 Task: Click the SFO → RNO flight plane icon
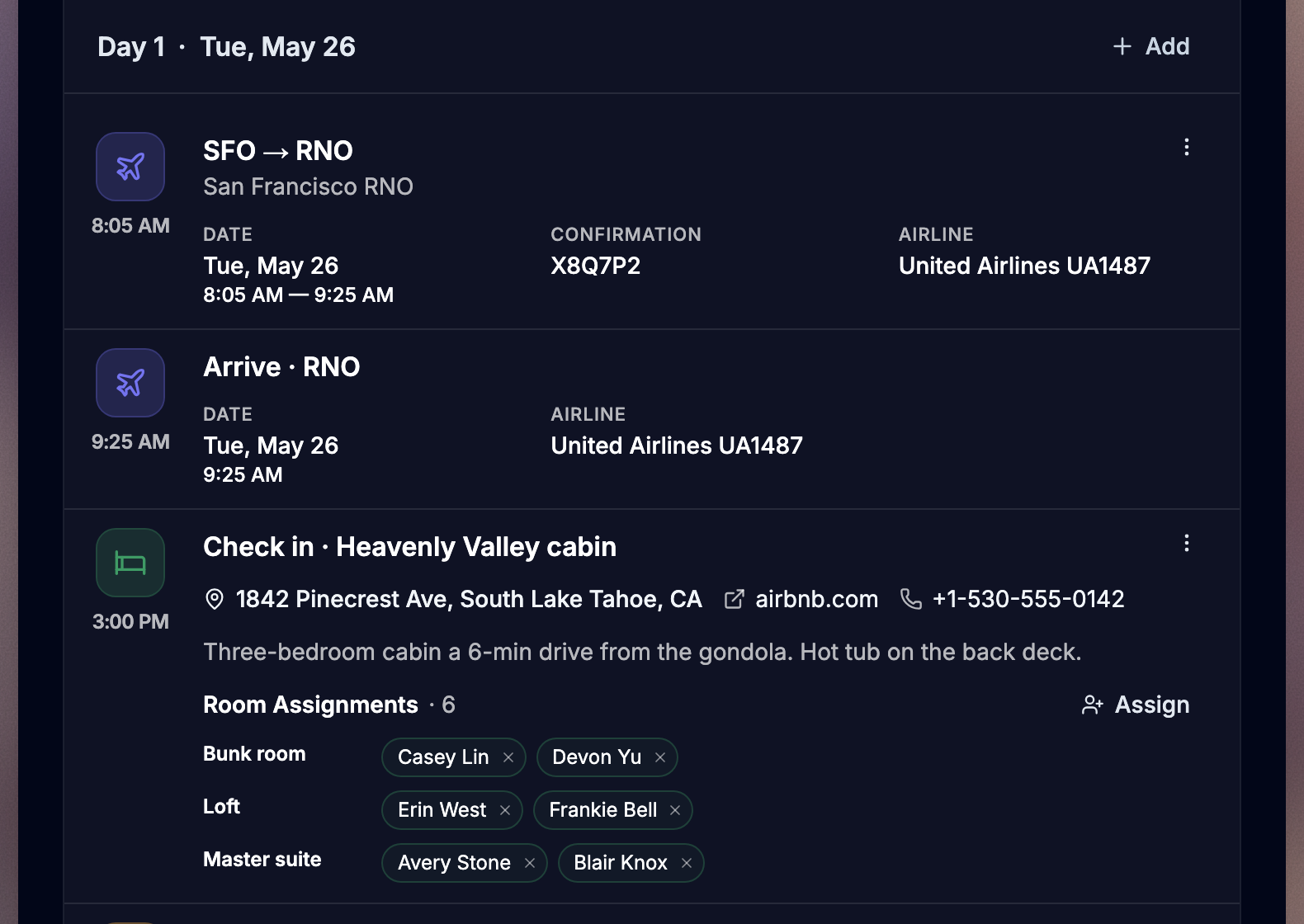[130, 167]
